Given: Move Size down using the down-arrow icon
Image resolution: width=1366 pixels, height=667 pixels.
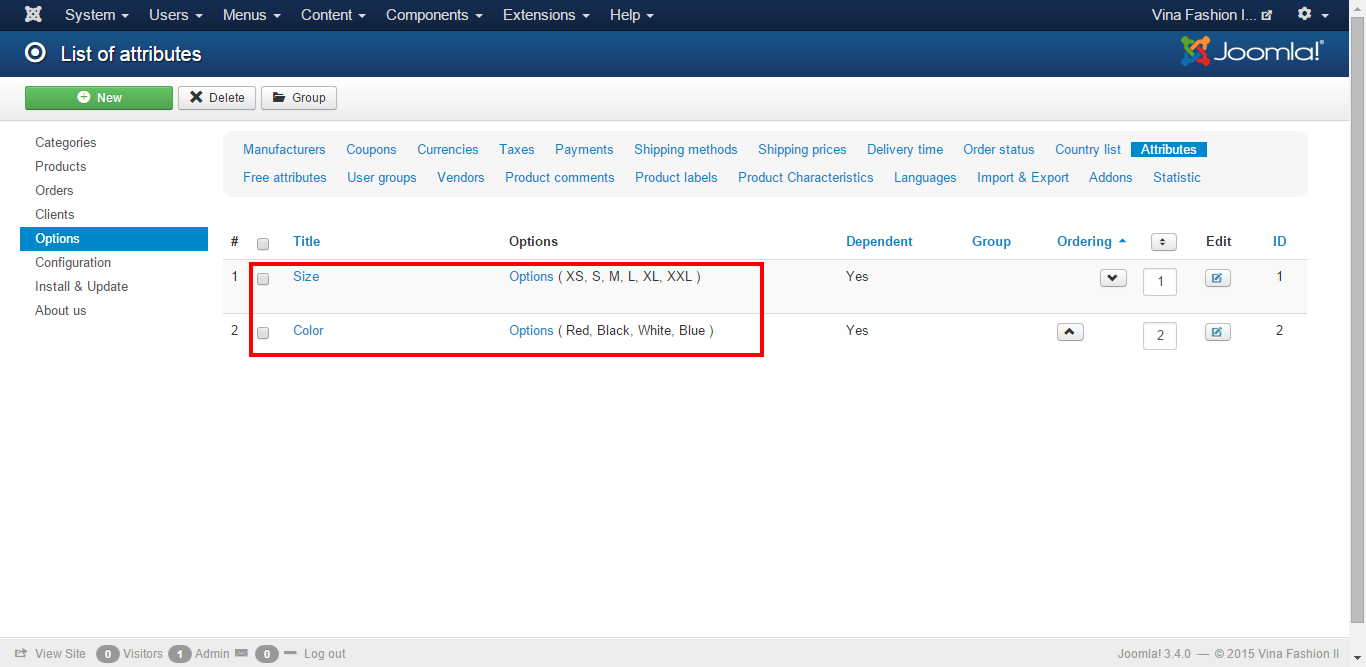Looking at the screenshot, I should [1112, 277].
